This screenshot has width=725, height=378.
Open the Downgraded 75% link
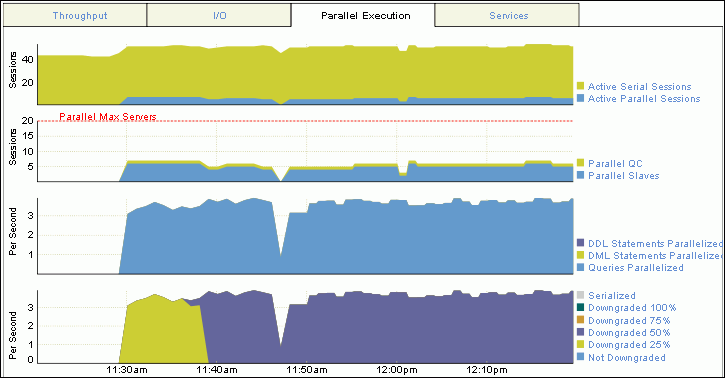(629, 321)
